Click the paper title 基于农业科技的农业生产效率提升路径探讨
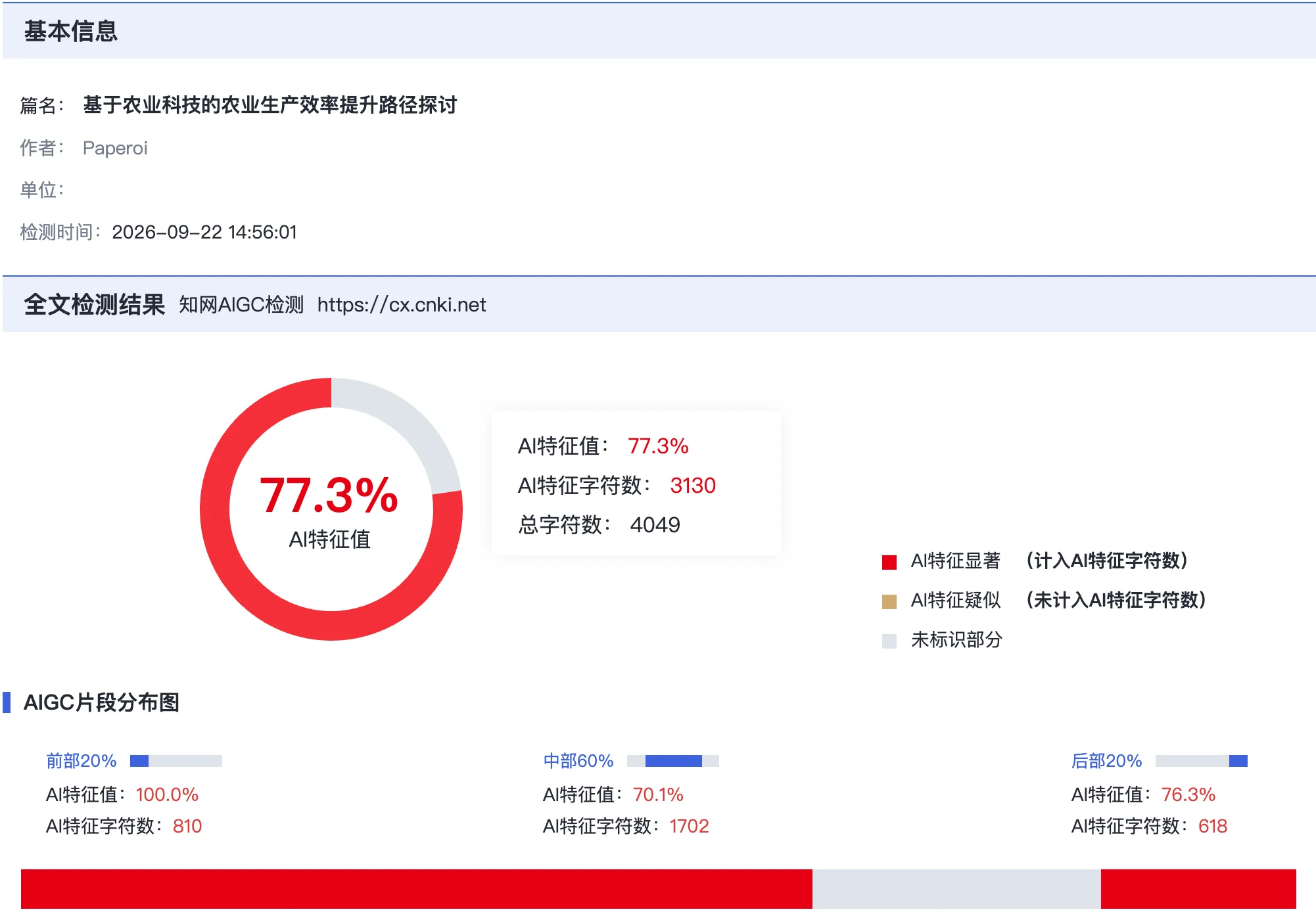The height and width of the screenshot is (916, 1316). 270,105
